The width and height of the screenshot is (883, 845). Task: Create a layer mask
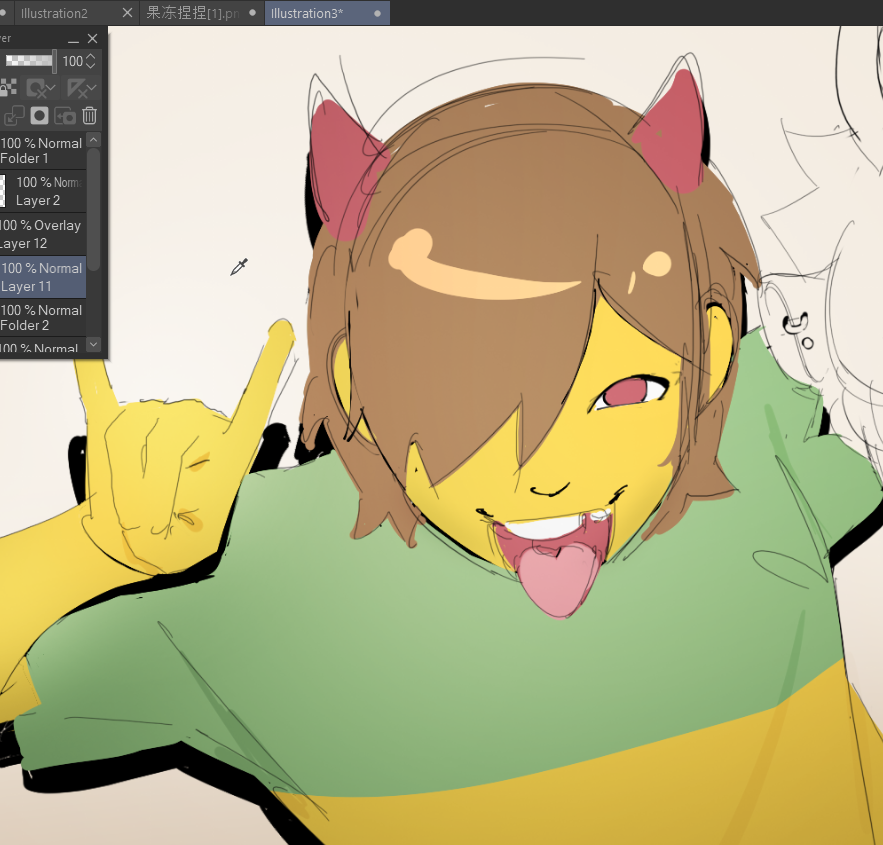pos(39,116)
